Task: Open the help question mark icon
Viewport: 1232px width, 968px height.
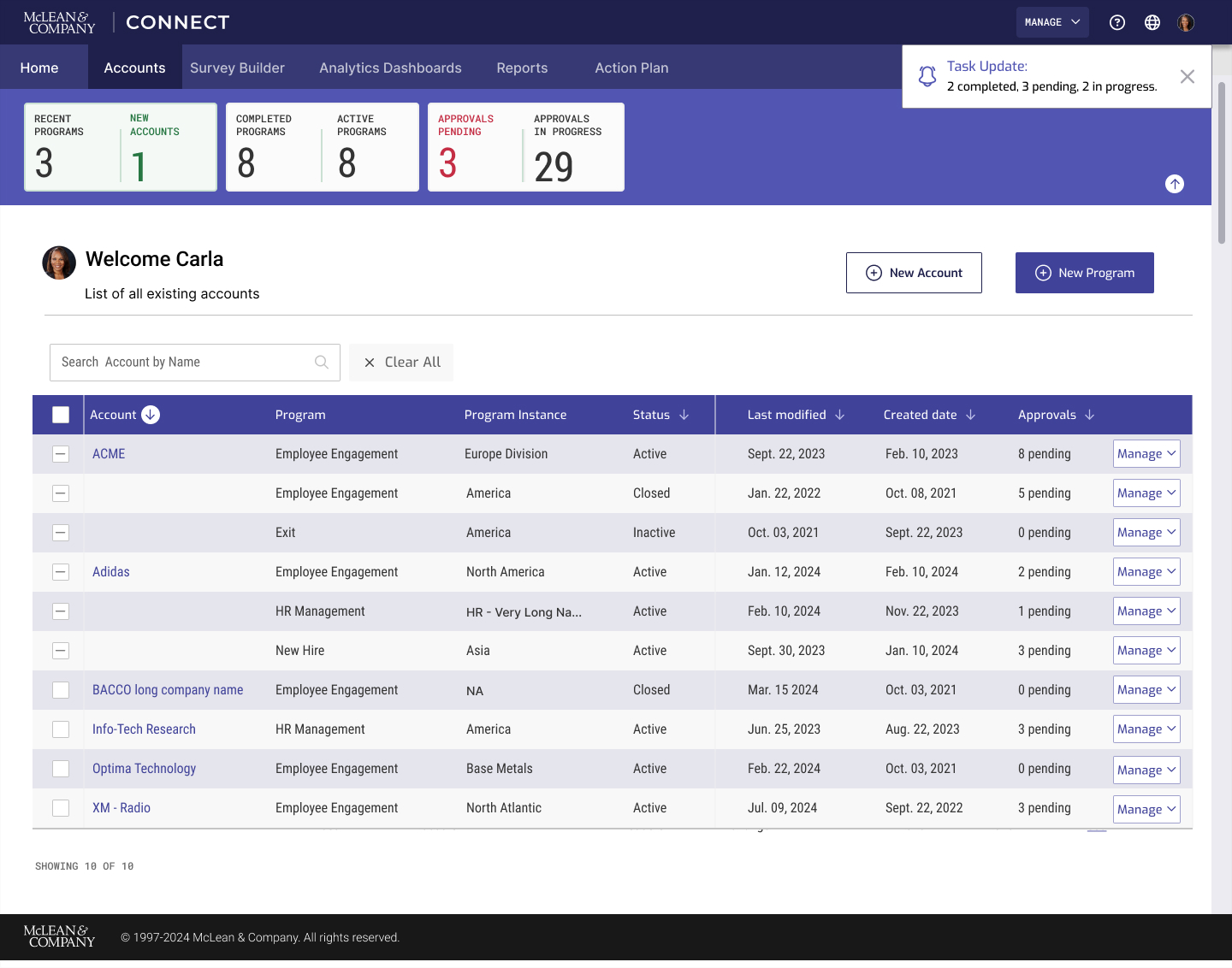Action: 1117,23
